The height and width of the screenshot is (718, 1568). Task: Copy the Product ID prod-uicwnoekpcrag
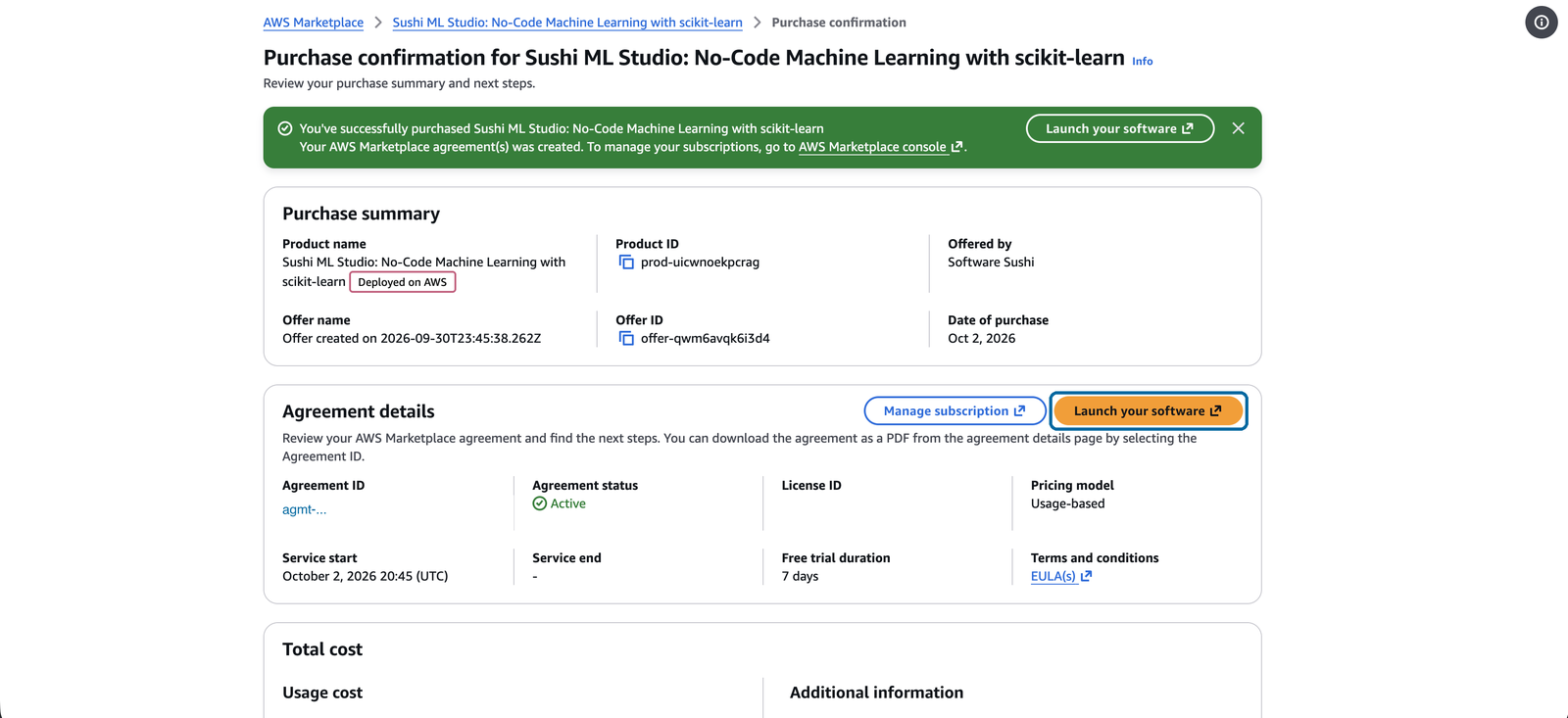coord(626,263)
